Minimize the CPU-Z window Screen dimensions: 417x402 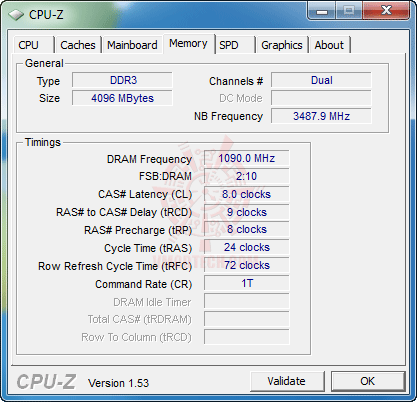(322, 11)
